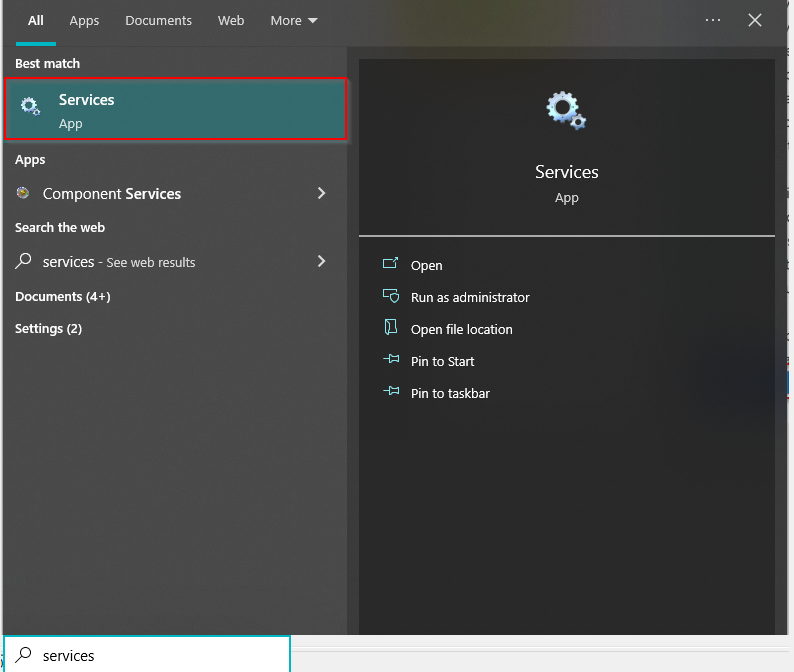794x672 pixels.
Task: Choose Run as administrator
Action: pyautogui.click(x=470, y=297)
